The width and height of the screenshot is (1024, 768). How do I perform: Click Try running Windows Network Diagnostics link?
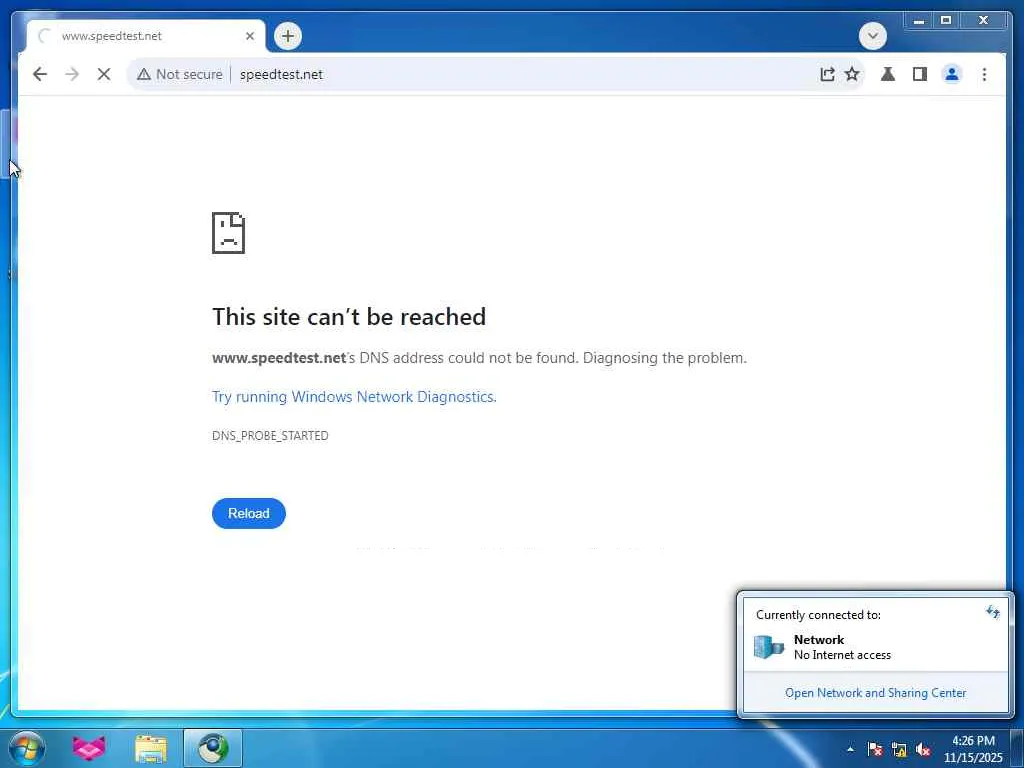354,396
